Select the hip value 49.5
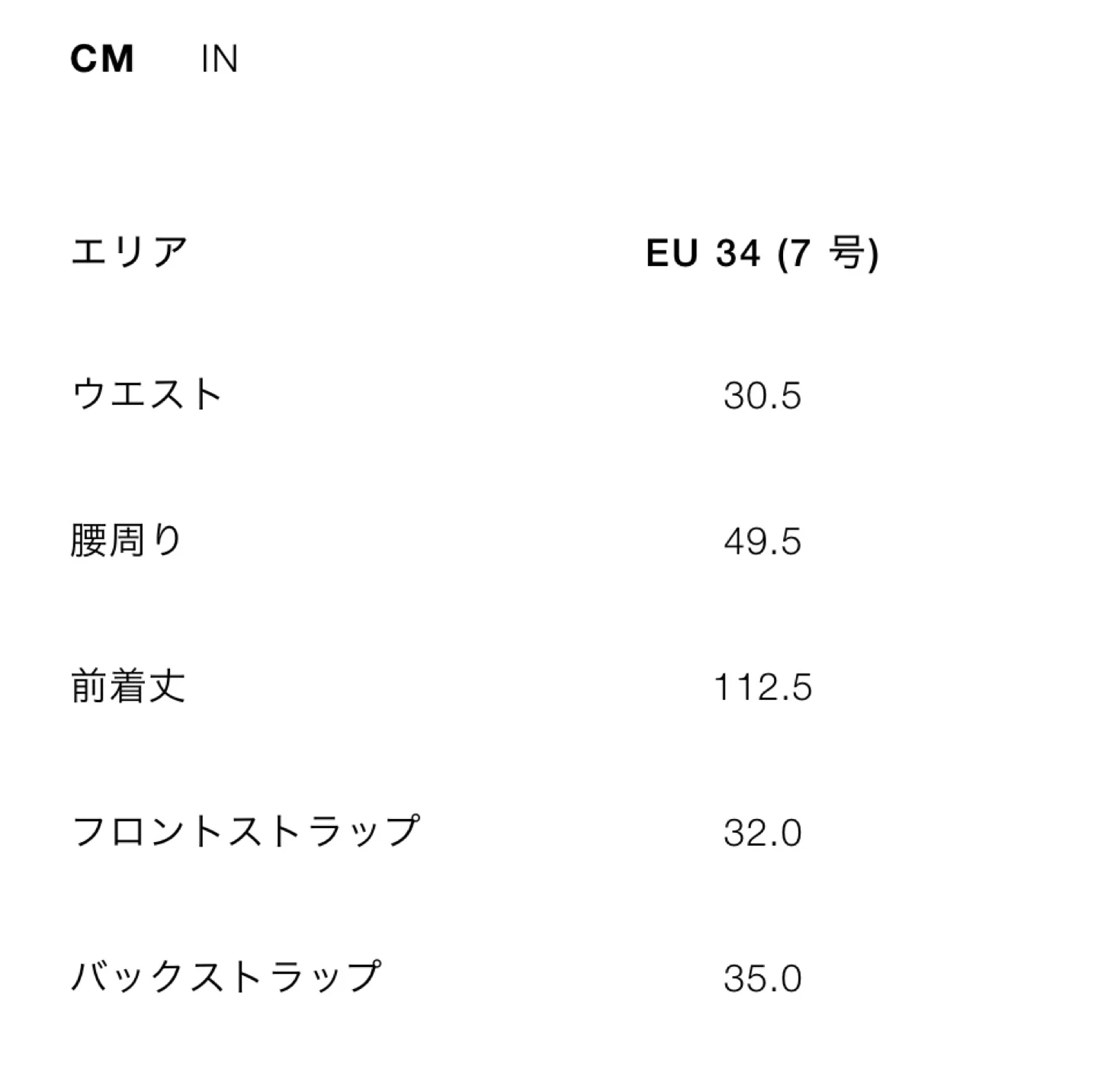1098x1092 pixels. [762, 541]
